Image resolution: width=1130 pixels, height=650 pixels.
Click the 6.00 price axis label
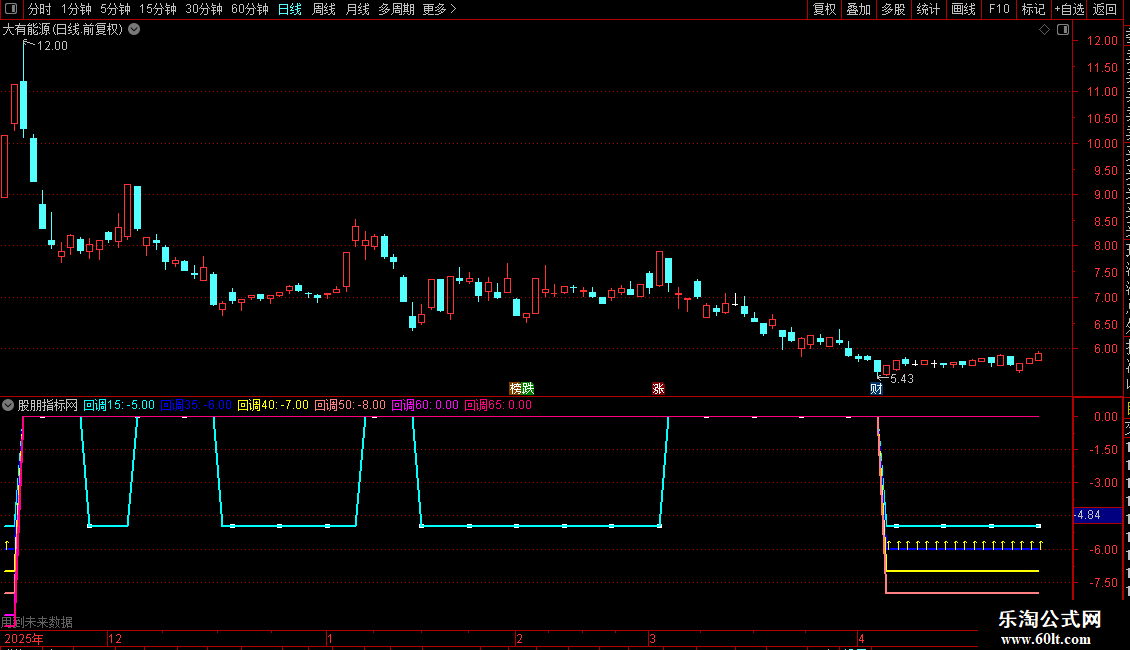1105,349
